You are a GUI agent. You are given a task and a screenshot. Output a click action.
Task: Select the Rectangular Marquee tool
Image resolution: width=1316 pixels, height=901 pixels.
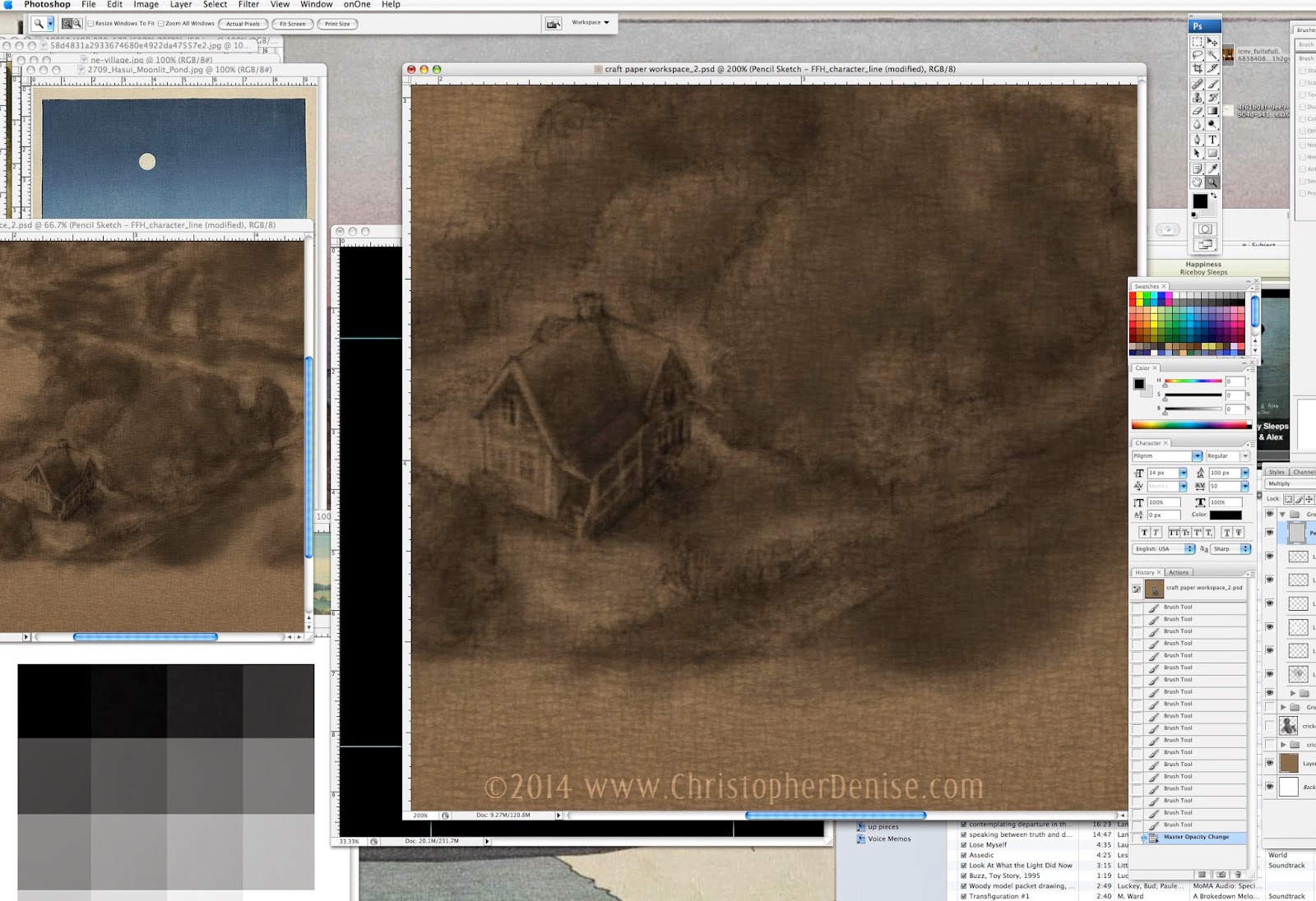1198,42
